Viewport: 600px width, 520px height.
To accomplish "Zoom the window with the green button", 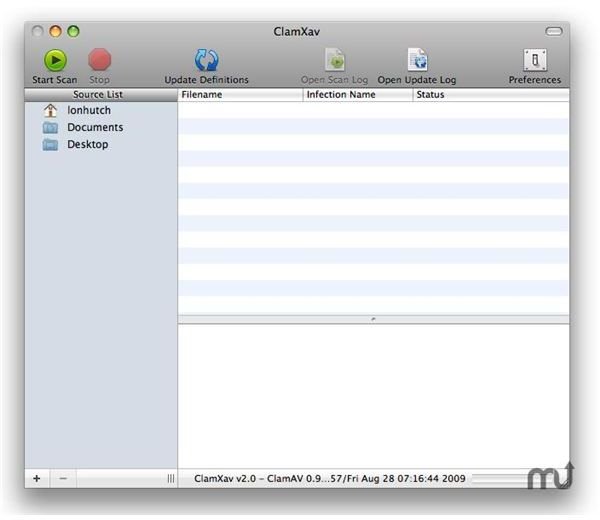I will point(73,31).
